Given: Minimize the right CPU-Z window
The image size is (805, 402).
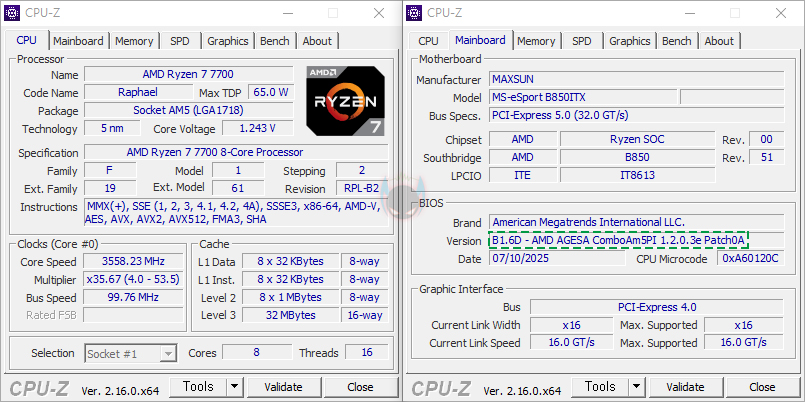Looking at the screenshot, I should point(691,13).
